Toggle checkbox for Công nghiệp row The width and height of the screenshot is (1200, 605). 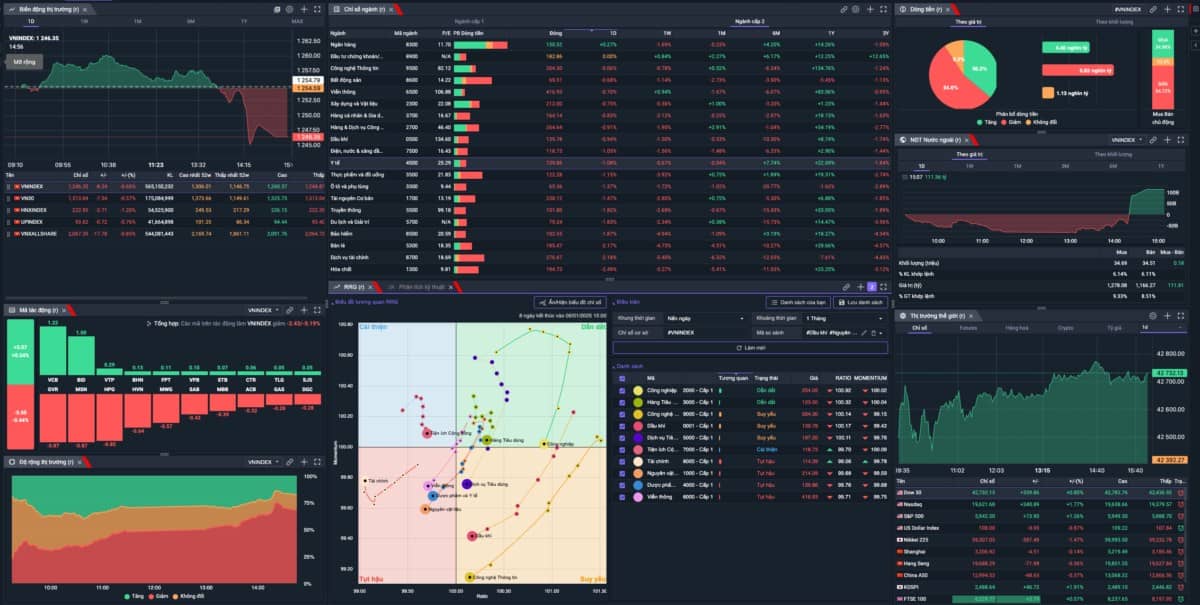tap(622, 390)
